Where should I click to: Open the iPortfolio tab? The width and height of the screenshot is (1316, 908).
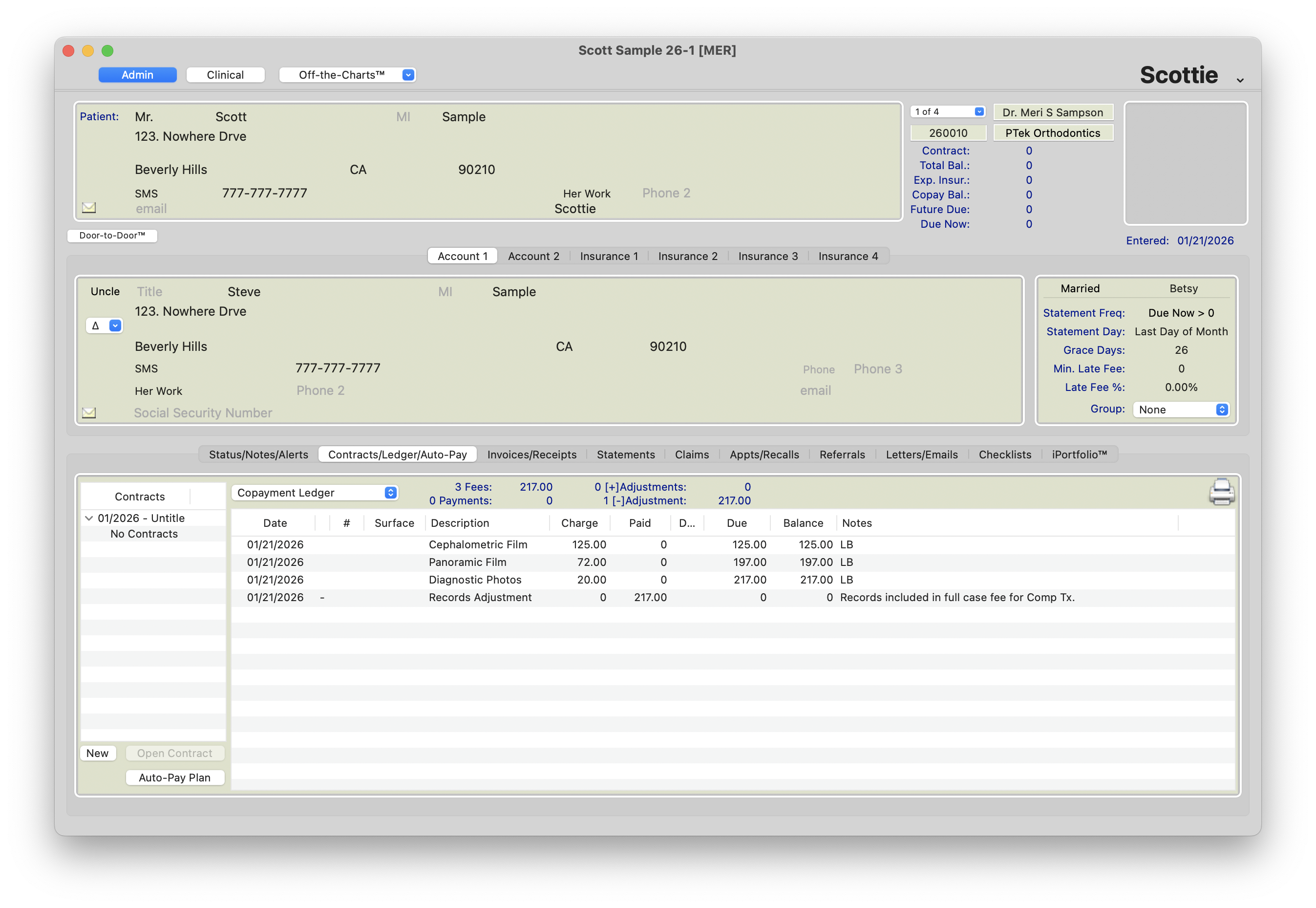pos(1079,454)
